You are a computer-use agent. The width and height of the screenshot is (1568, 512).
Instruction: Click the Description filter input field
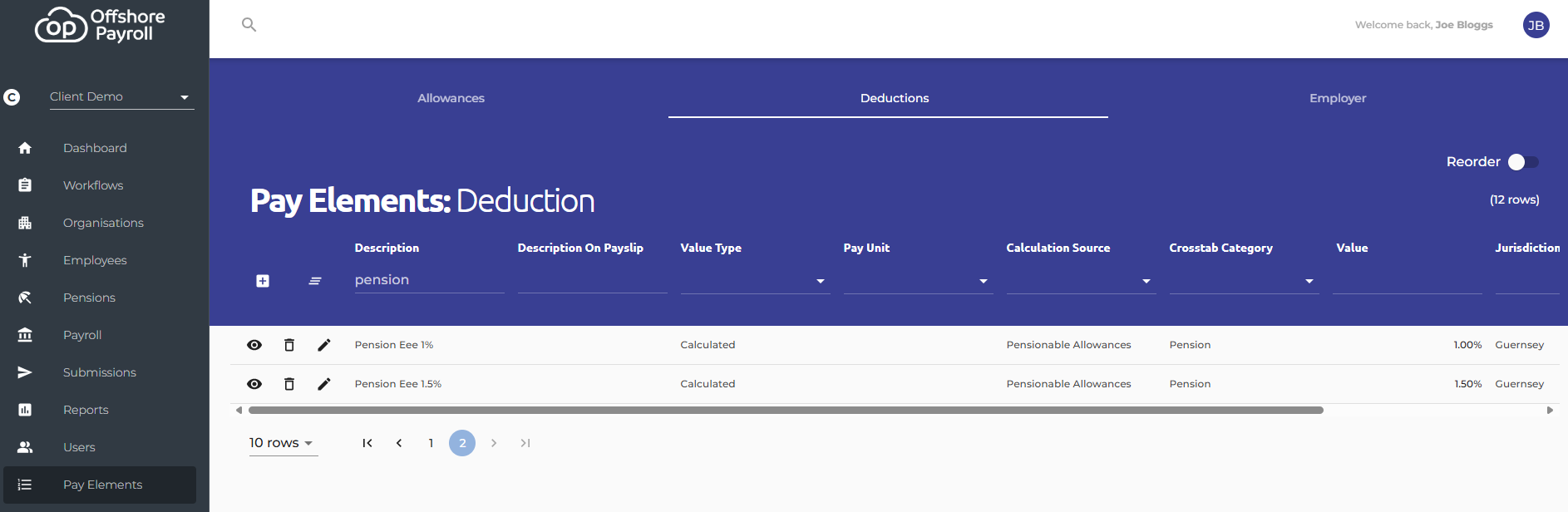[x=429, y=280]
